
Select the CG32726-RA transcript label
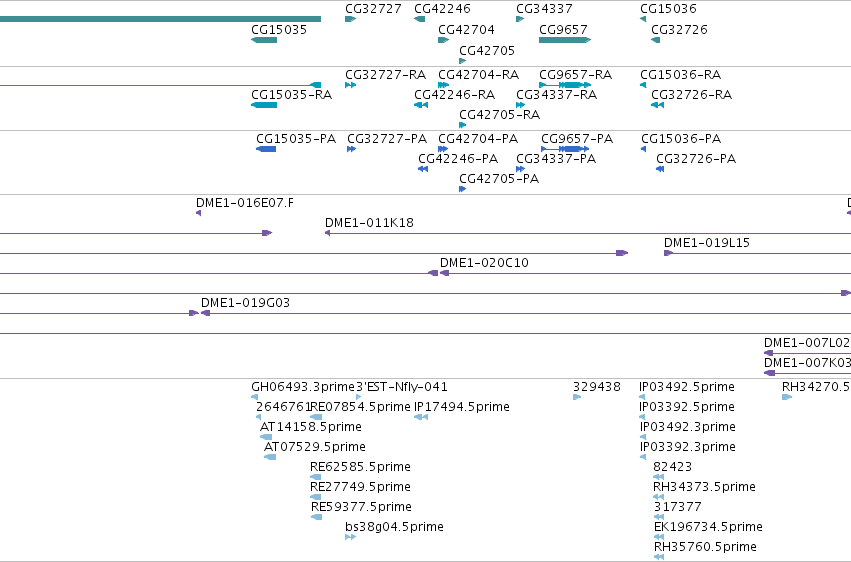tap(691, 95)
